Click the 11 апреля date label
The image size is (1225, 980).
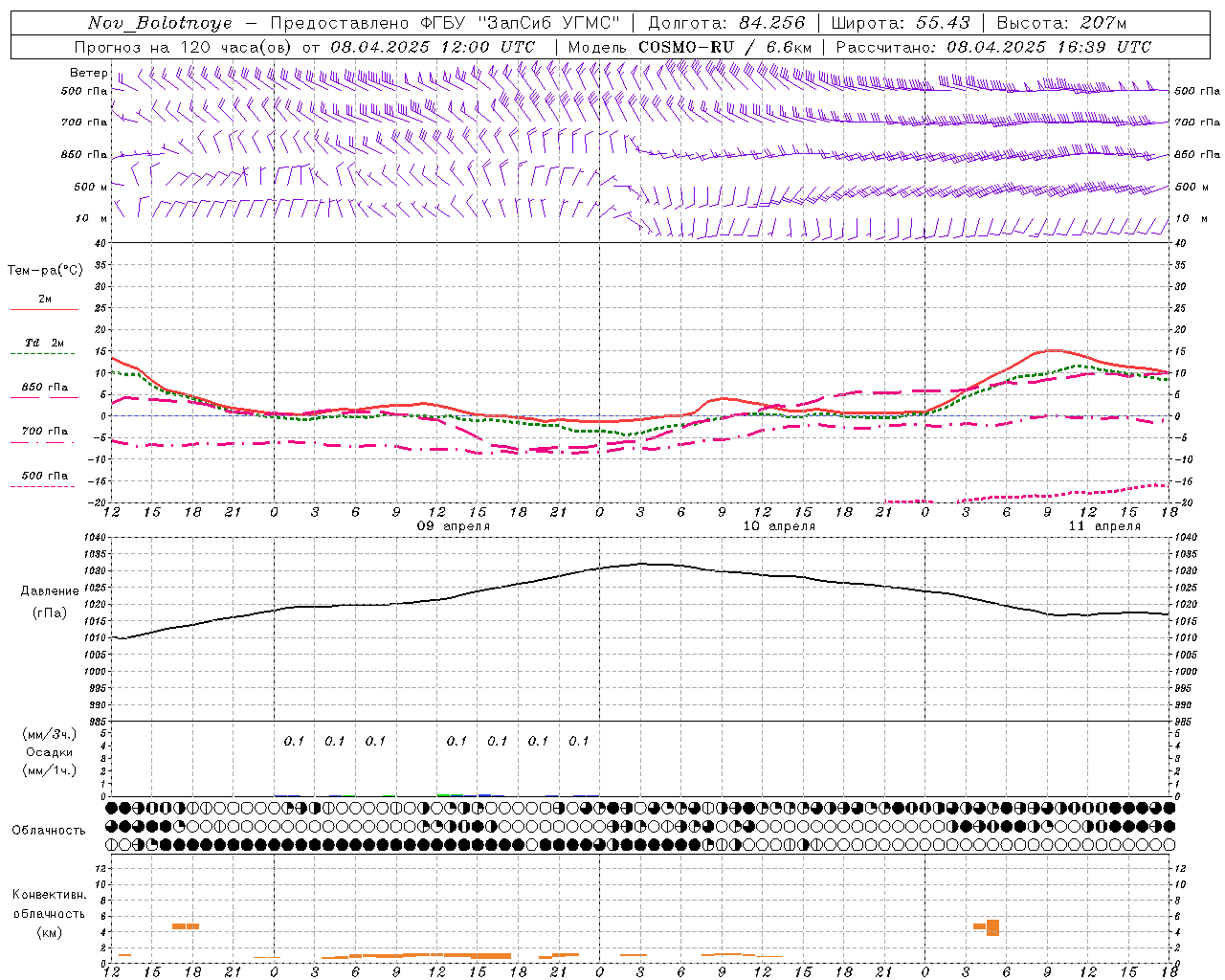click(1104, 526)
